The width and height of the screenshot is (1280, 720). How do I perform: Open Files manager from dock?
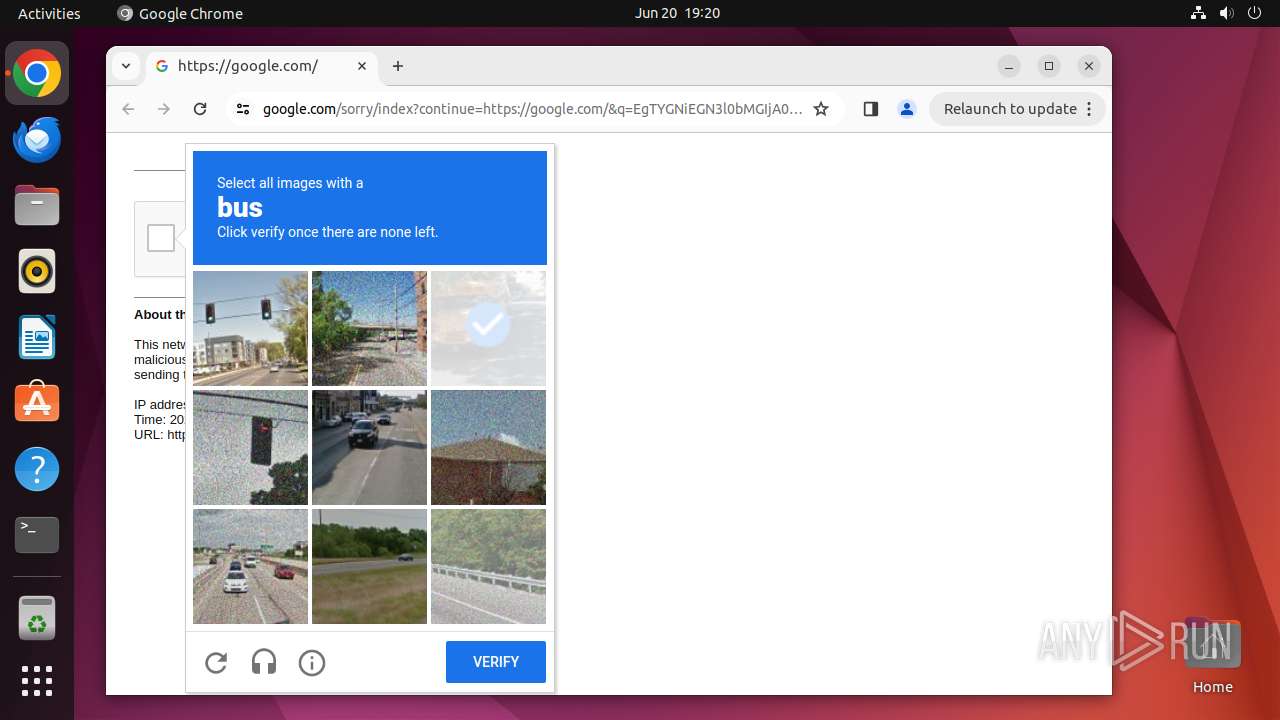tap(37, 205)
